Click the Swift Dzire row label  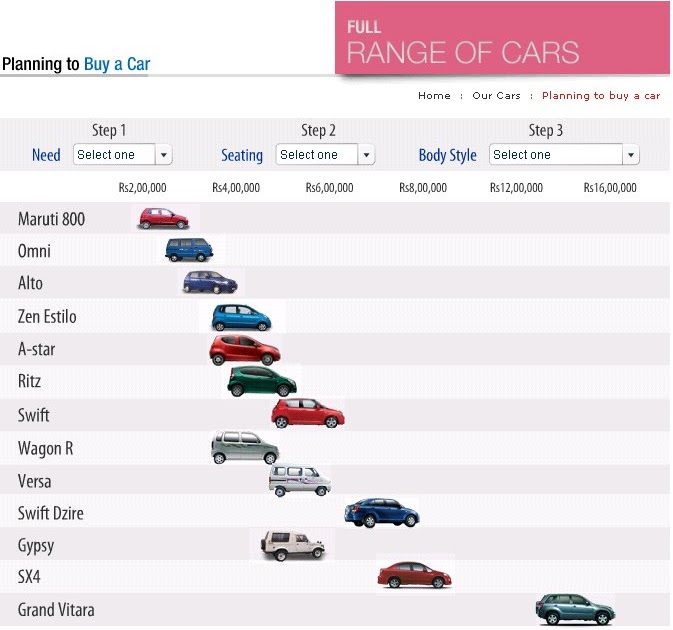(51, 513)
